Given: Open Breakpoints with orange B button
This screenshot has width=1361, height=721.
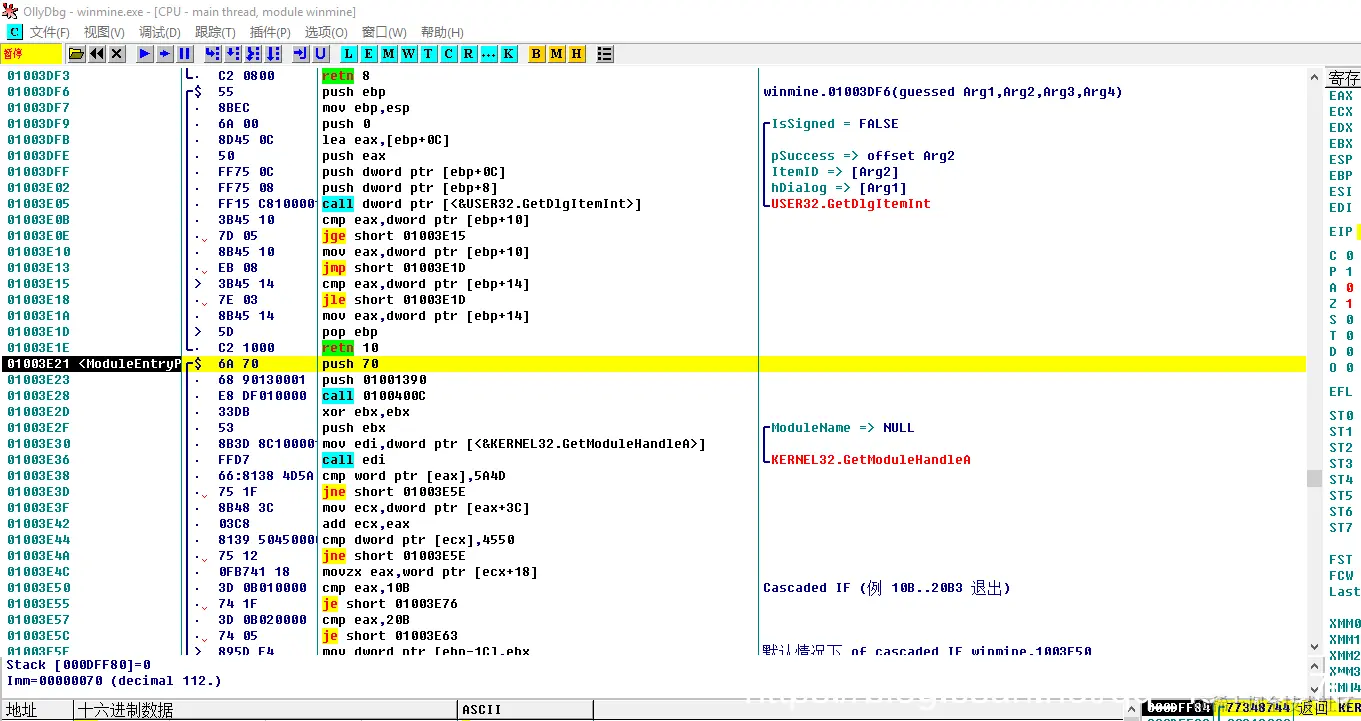Looking at the screenshot, I should point(537,54).
